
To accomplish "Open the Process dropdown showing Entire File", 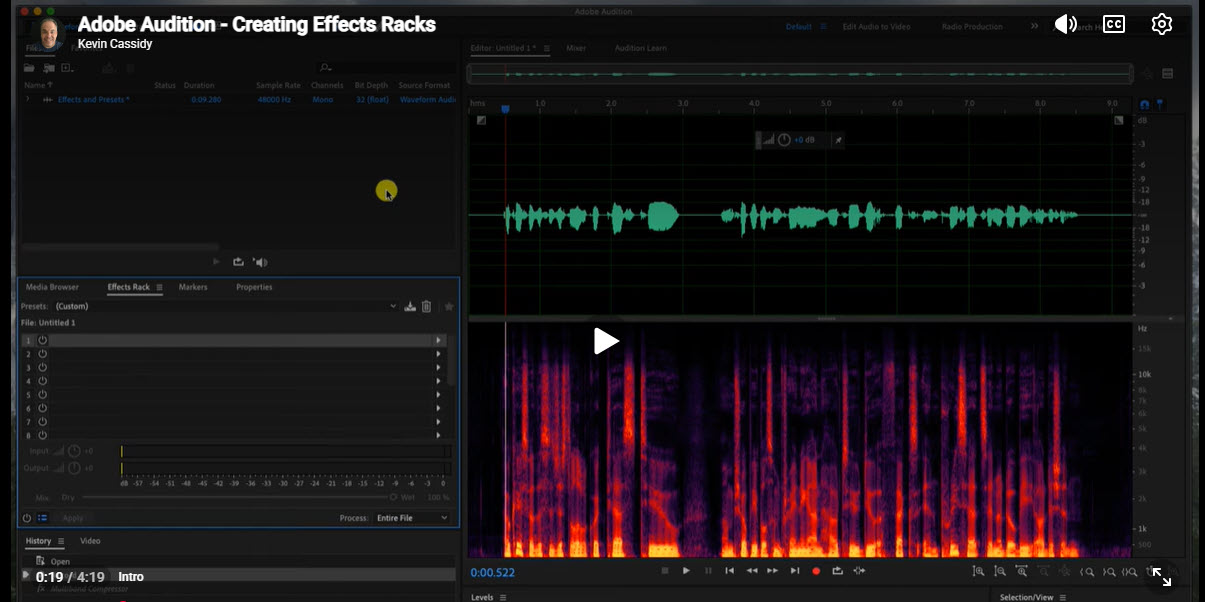I will [x=412, y=518].
